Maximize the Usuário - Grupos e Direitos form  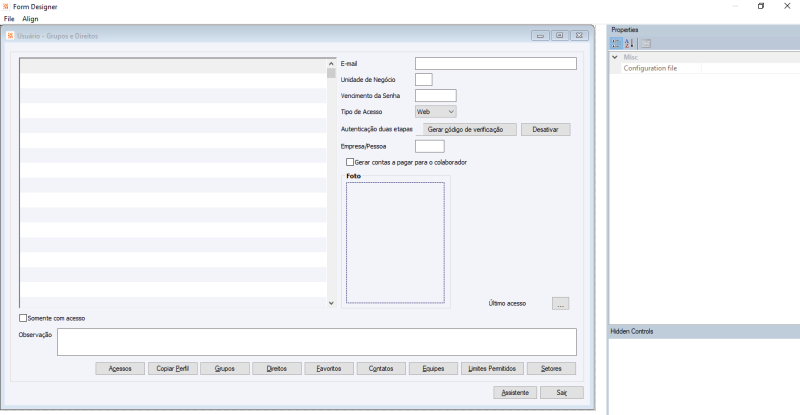pos(560,36)
